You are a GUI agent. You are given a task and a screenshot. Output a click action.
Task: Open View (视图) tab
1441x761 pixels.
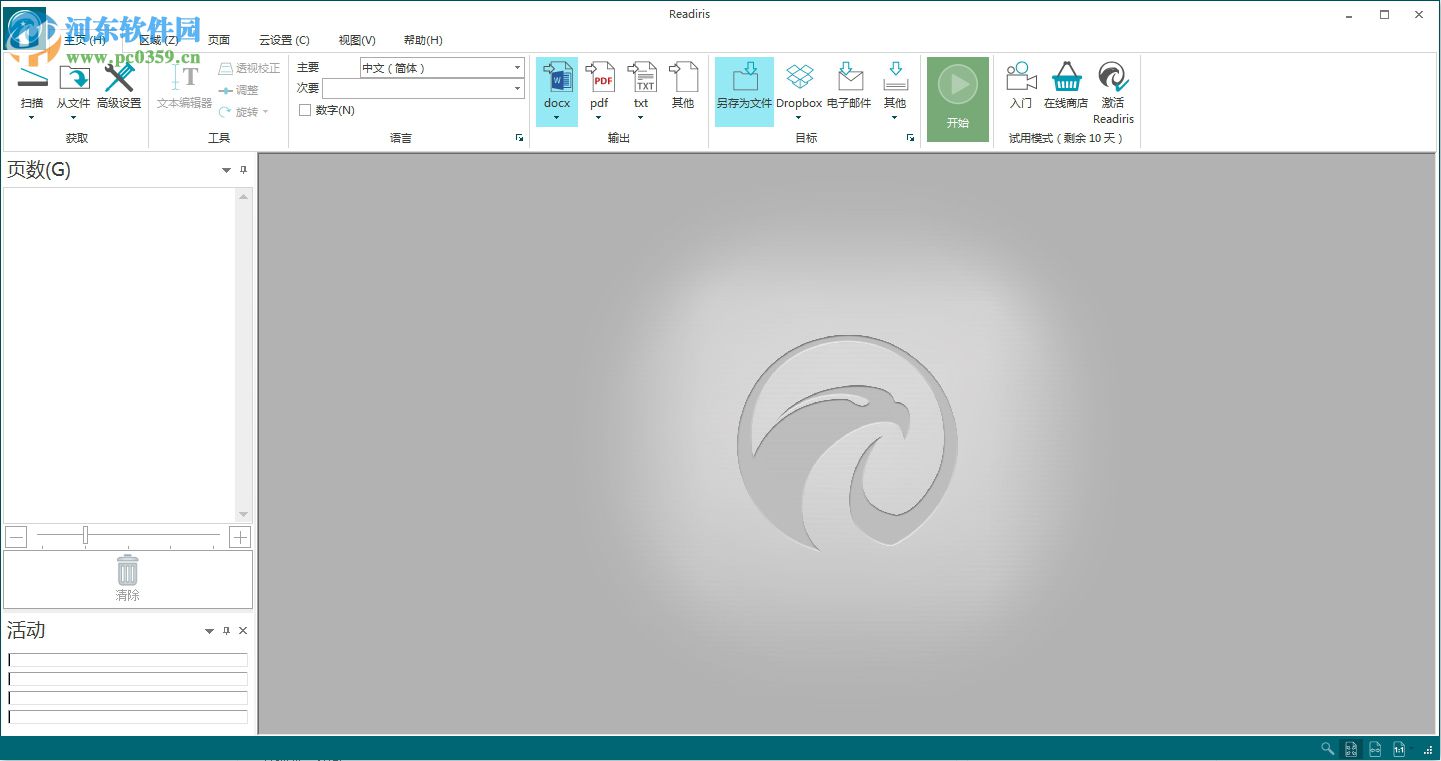point(357,40)
